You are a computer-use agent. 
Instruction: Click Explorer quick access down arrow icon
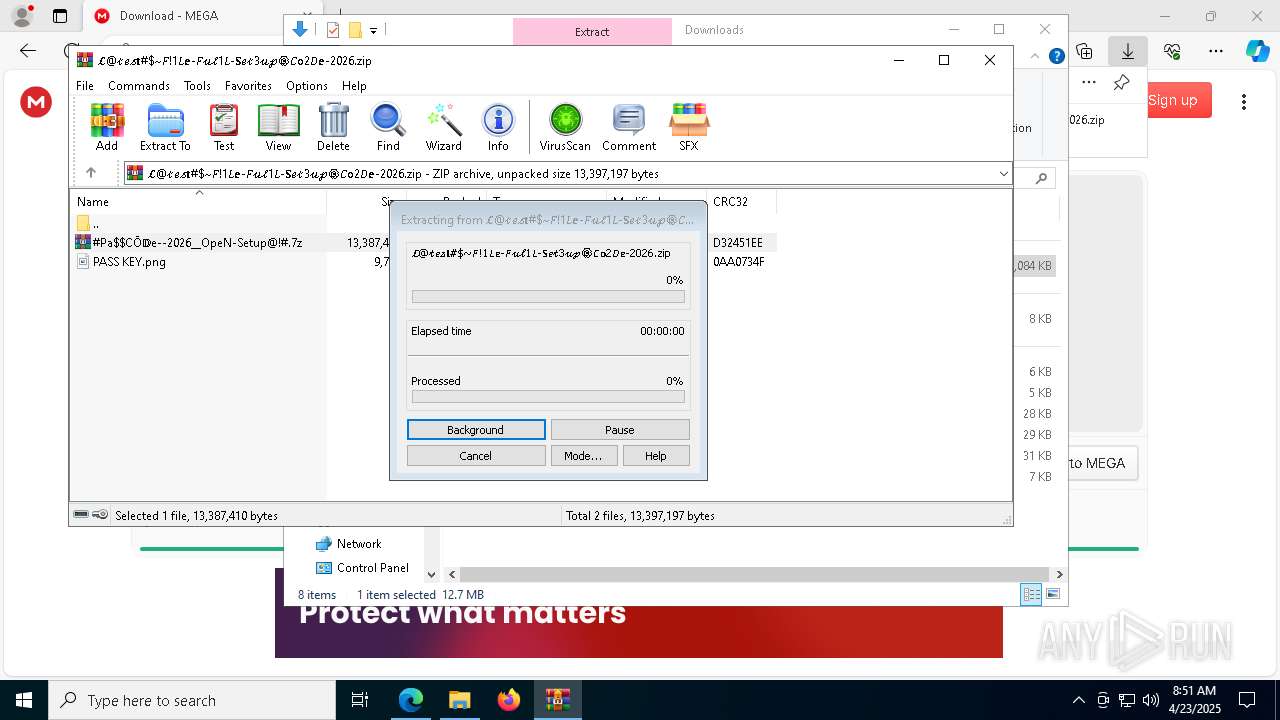tap(299, 30)
